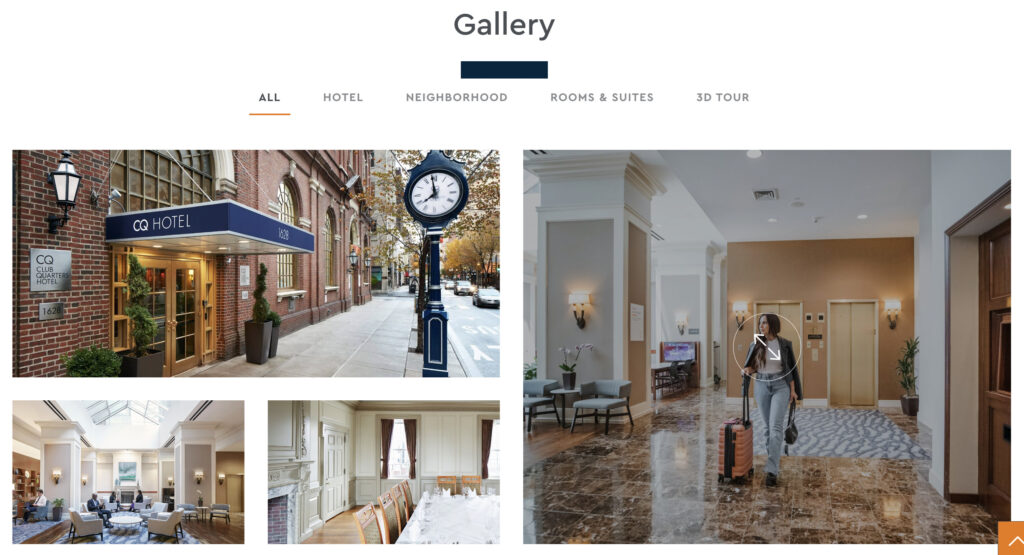Click the dark blue bar under Gallery

point(504,70)
